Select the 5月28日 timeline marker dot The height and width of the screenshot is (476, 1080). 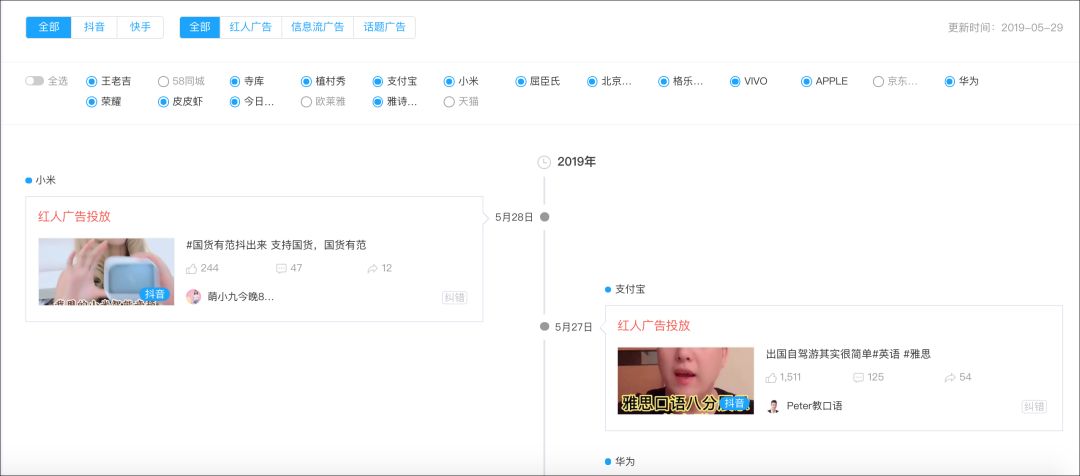(544, 217)
